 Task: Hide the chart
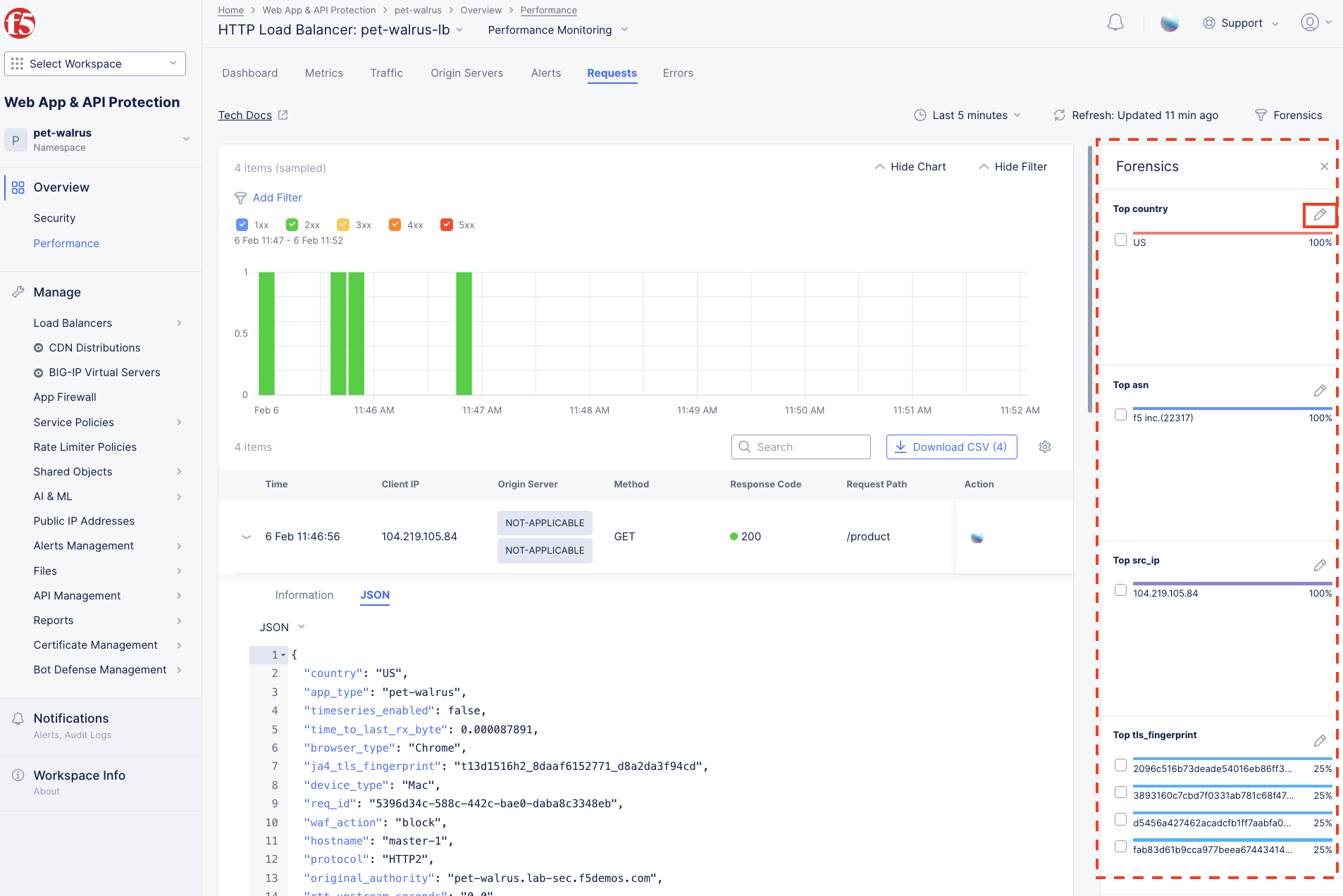coord(910,167)
